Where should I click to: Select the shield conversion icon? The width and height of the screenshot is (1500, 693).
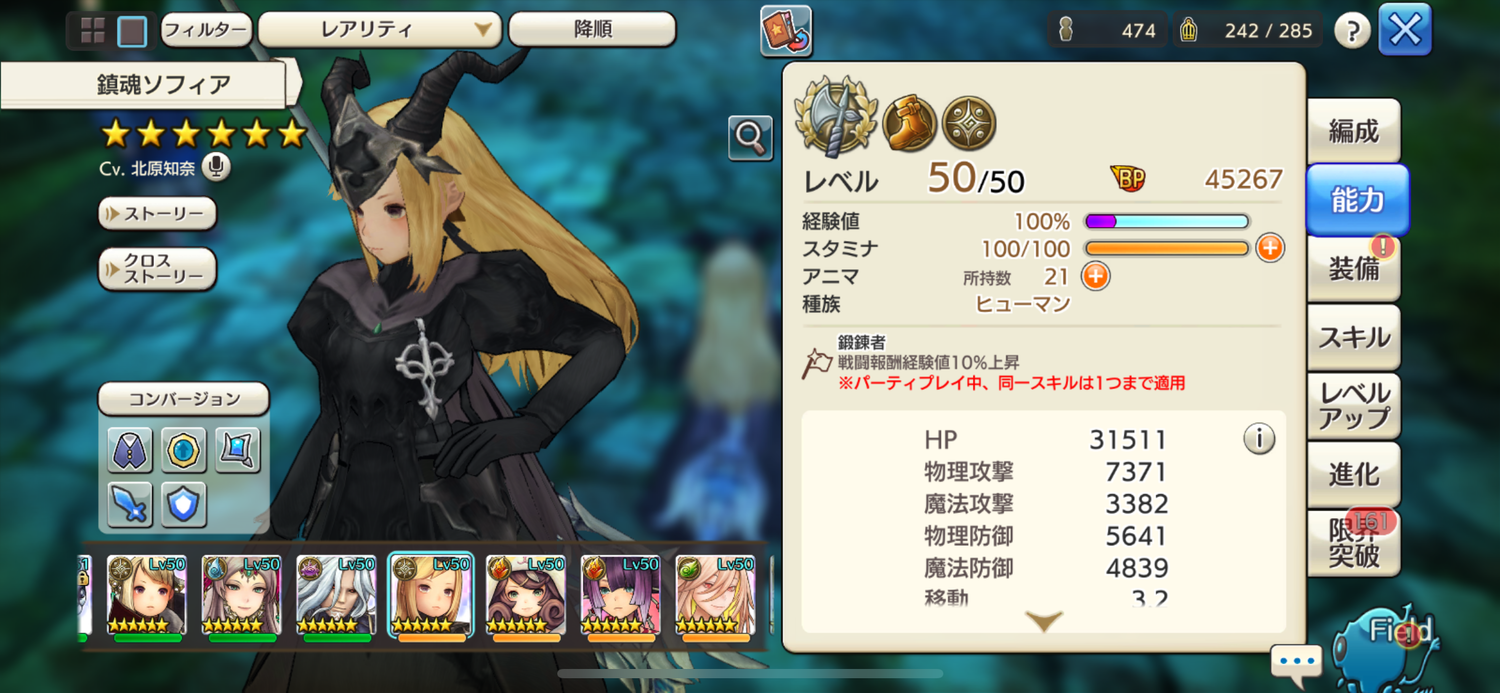pyautogui.click(x=183, y=504)
